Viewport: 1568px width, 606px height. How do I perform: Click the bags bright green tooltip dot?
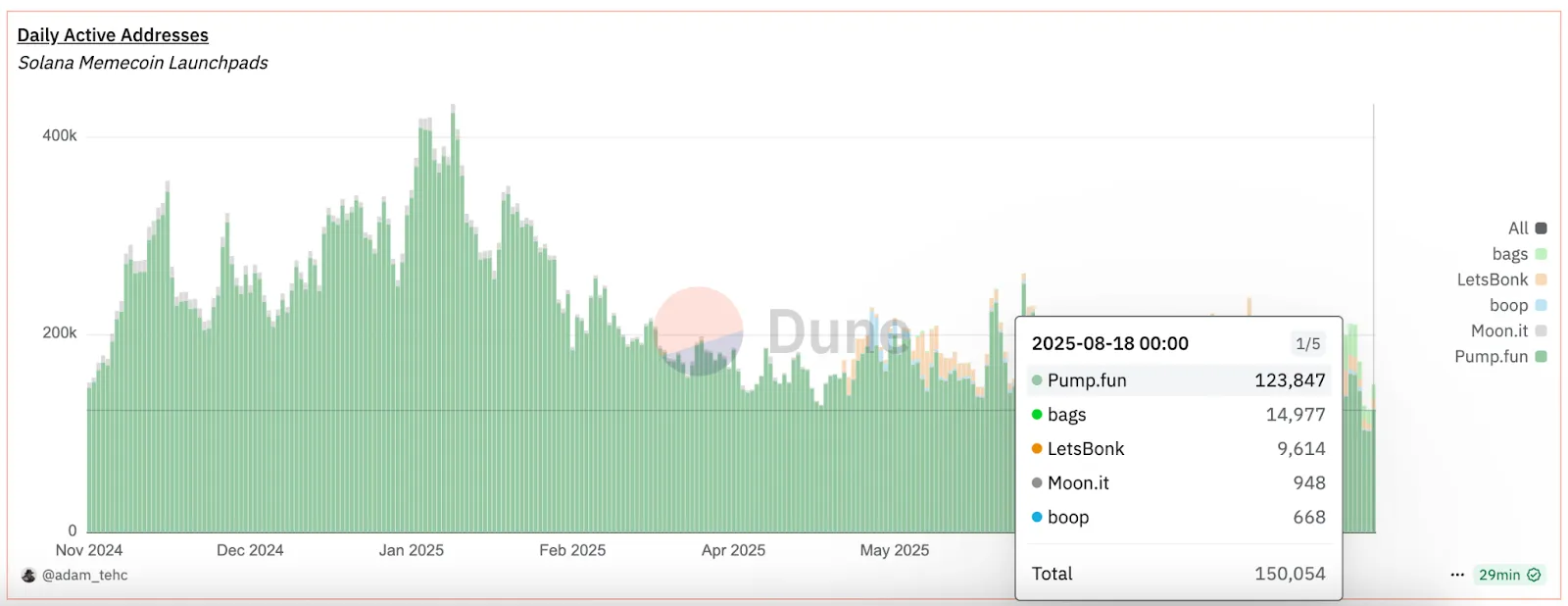(1037, 415)
